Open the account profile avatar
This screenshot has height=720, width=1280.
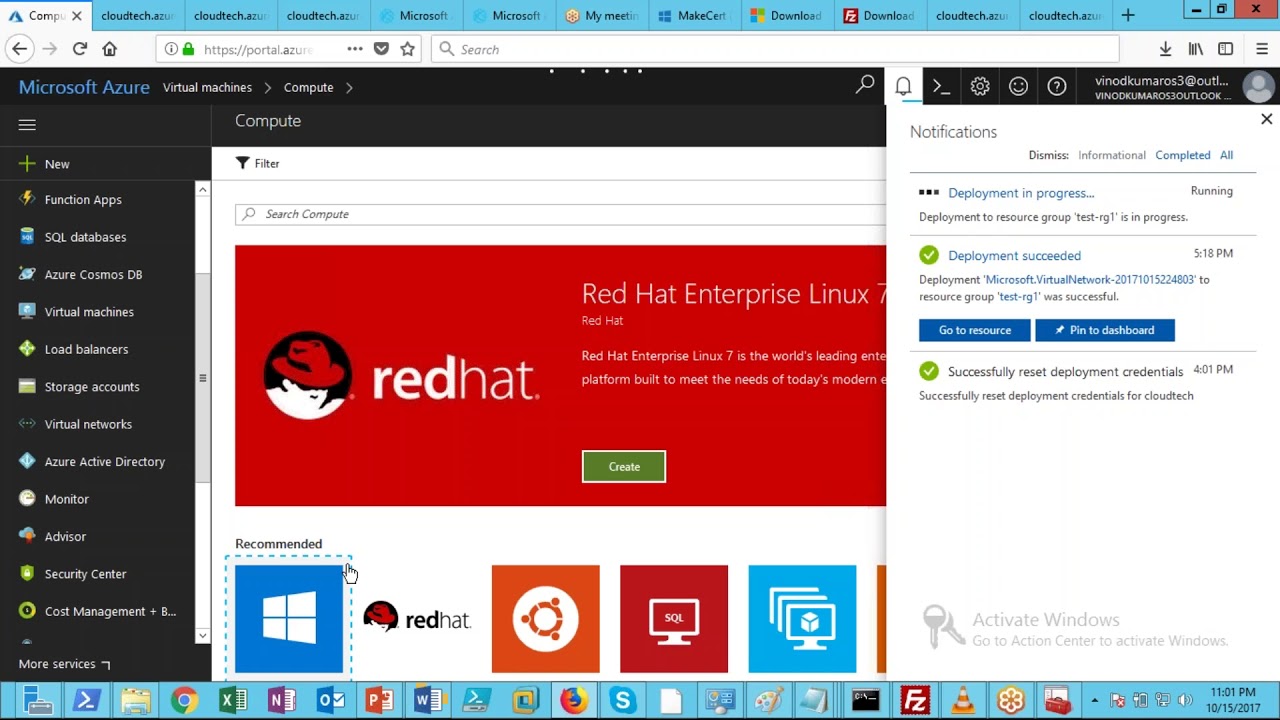(1258, 87)
